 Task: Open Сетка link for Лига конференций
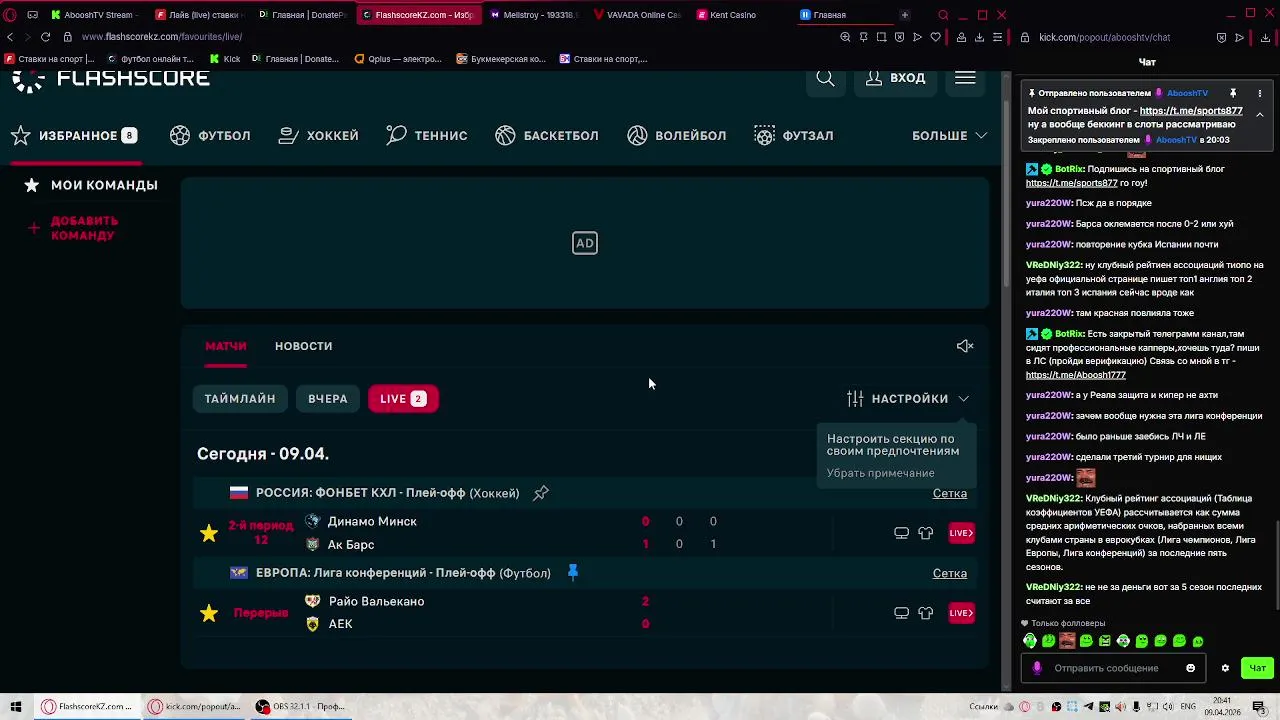(x=950, y=573)
